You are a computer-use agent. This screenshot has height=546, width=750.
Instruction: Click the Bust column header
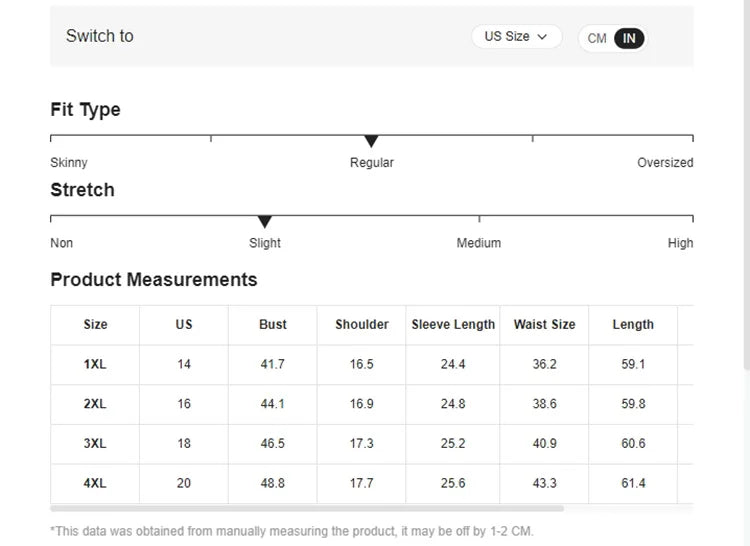273,325
